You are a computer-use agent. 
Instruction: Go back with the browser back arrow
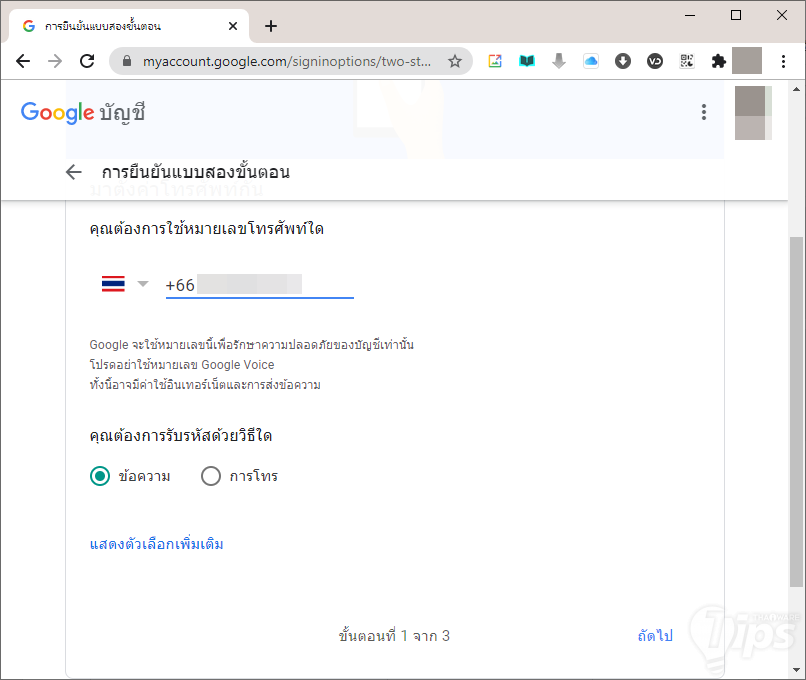pyautogui.click(x=23, y=62)
